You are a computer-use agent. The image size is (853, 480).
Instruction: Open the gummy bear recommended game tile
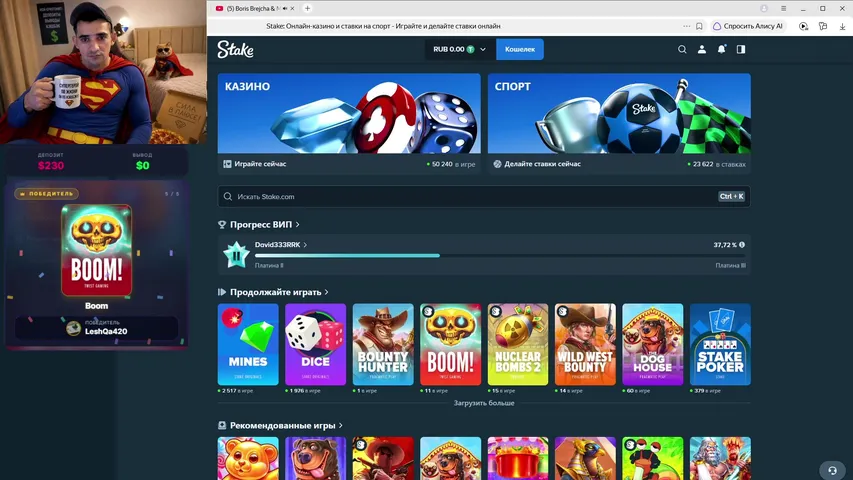248,458
